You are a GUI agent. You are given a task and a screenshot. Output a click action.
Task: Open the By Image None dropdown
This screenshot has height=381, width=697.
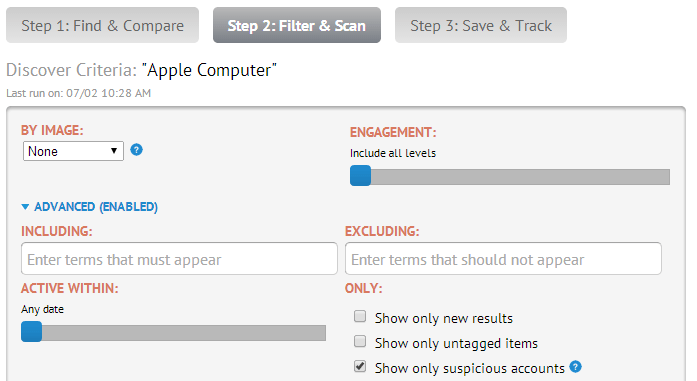(73, 151)
